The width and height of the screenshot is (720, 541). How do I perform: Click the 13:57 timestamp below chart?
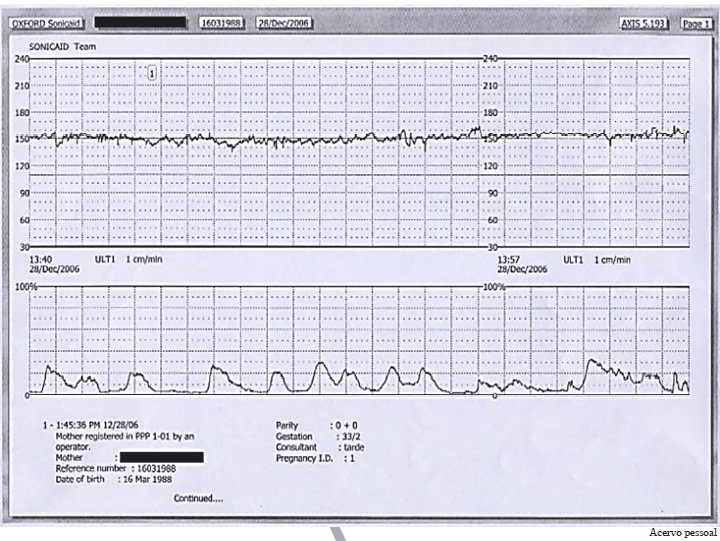[x=507, y=258]
